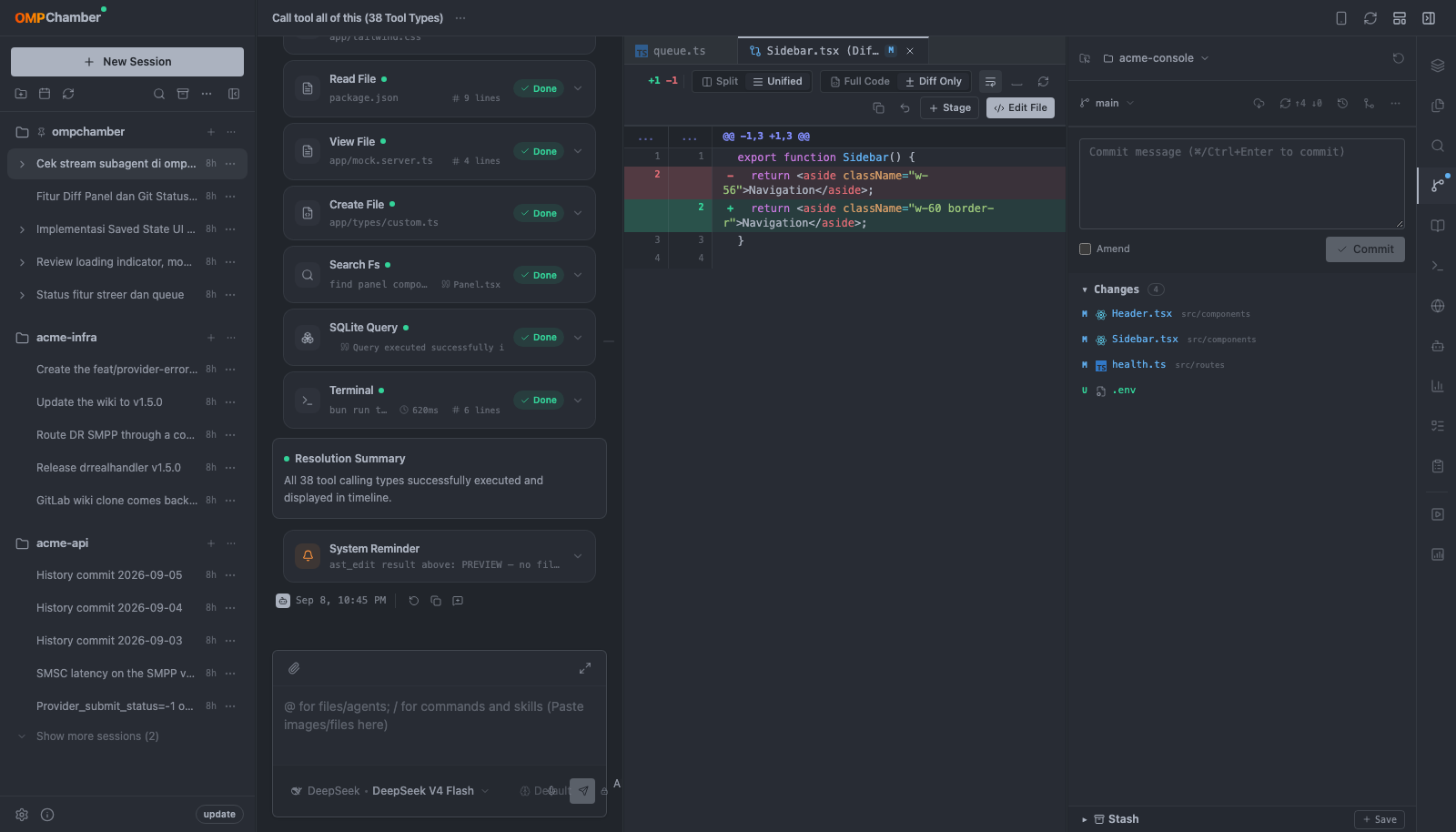Open the ompchamber project ellipsis menu
The width and height of the screenshot is (1456, 832).
click(x=231, y=132)
